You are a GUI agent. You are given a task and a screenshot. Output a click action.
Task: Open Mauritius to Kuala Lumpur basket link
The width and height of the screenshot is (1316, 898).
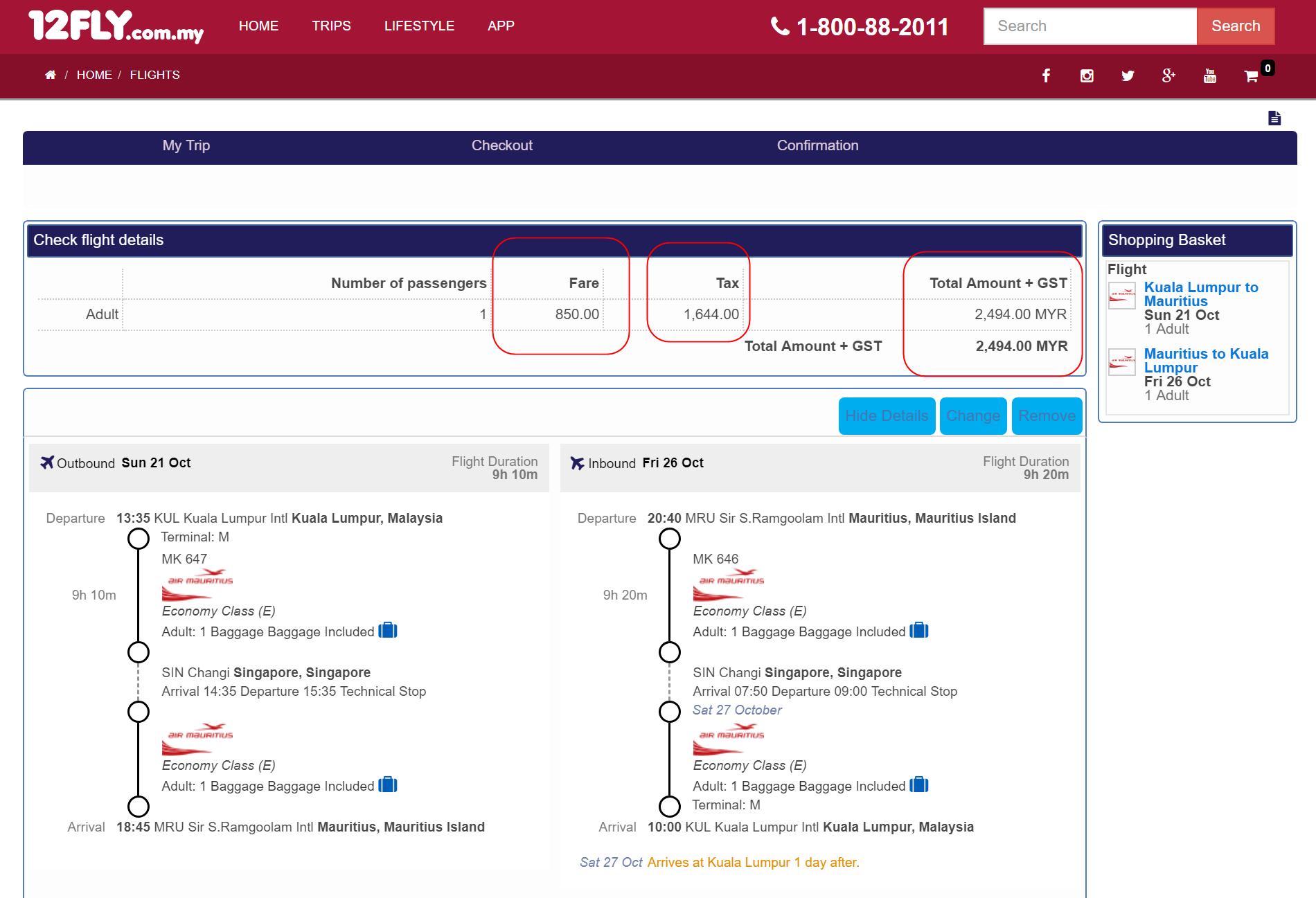(1206, 361)
